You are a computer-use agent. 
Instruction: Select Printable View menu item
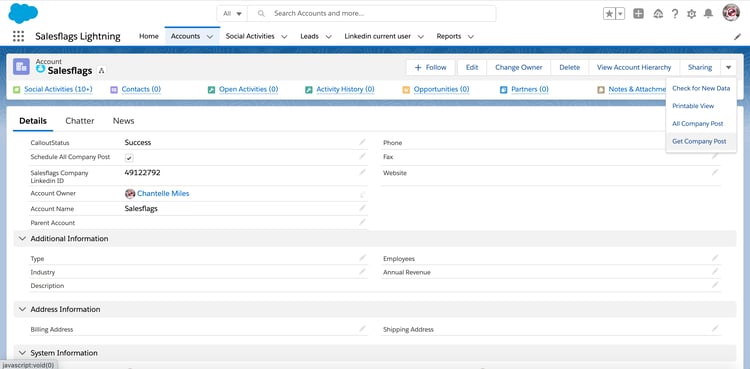(x=701, y=106)
